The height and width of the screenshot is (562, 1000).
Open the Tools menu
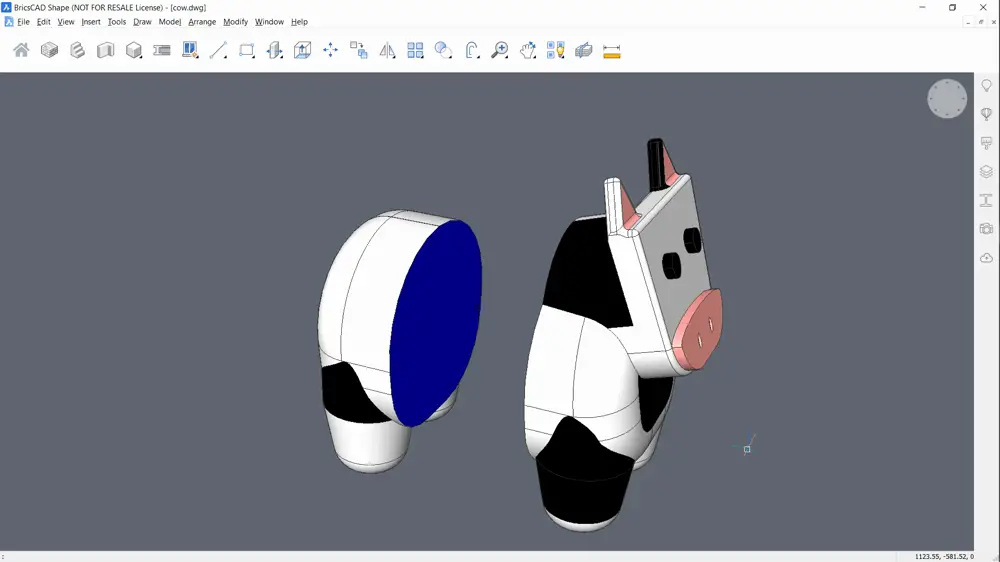[x=117, y=22]
